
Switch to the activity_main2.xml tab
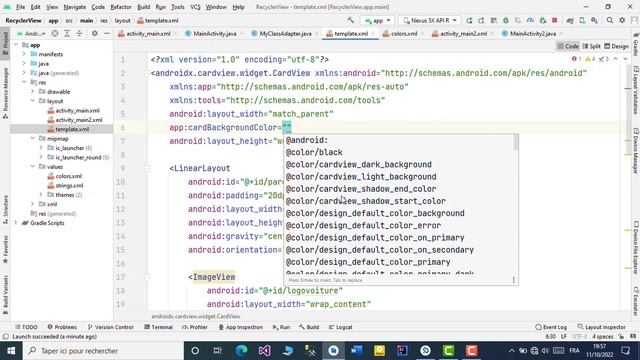click(463, 33)
